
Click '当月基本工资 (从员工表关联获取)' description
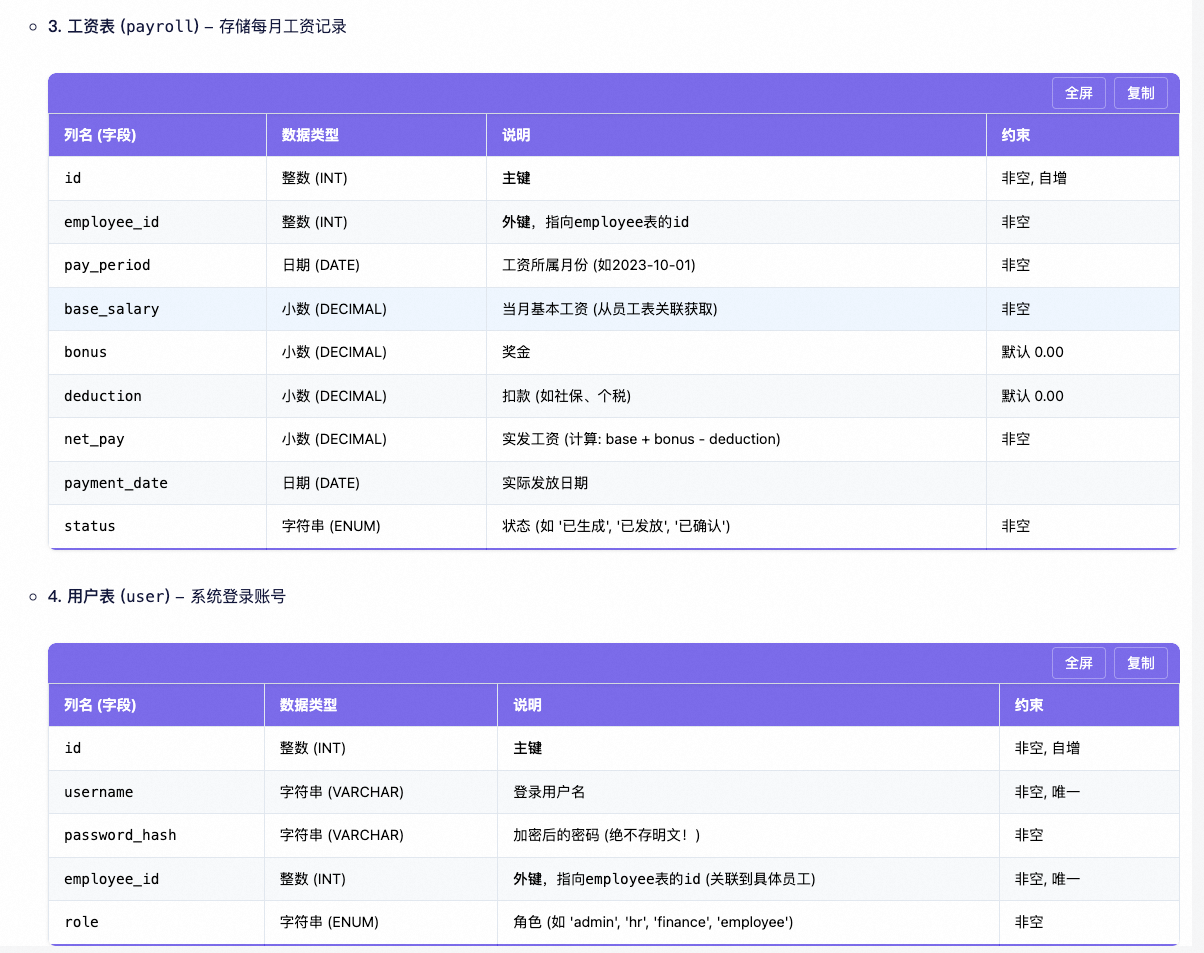pos(610,309)
